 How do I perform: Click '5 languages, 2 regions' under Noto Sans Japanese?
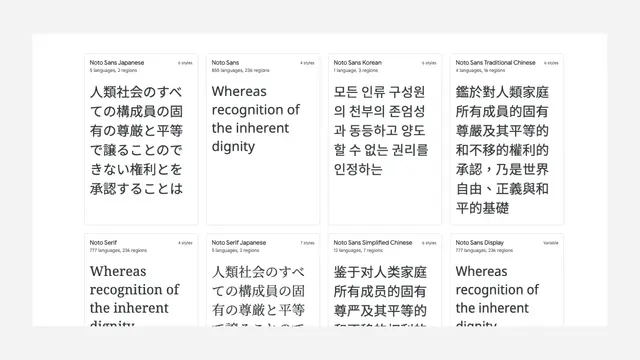pyautogui.click(x=113, y=71)
